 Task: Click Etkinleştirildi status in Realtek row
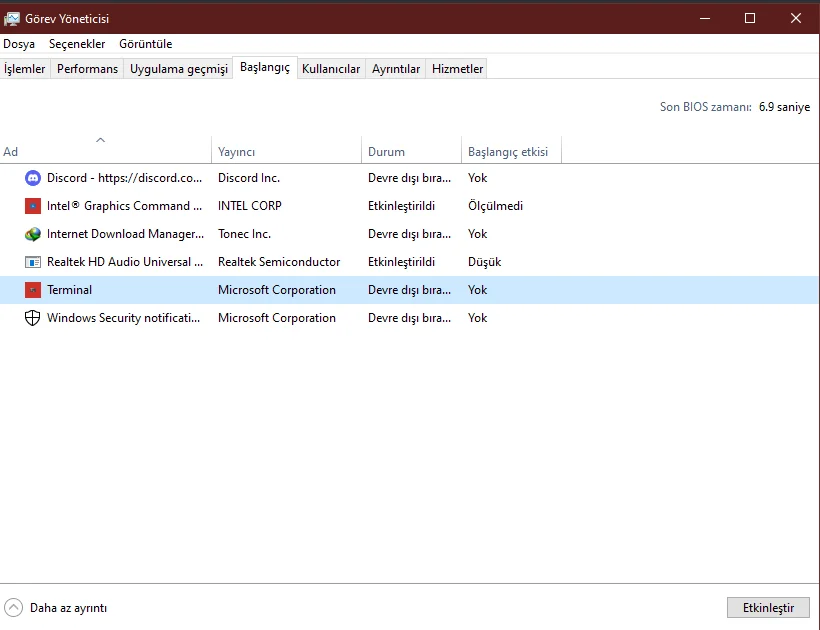[401, 262]
